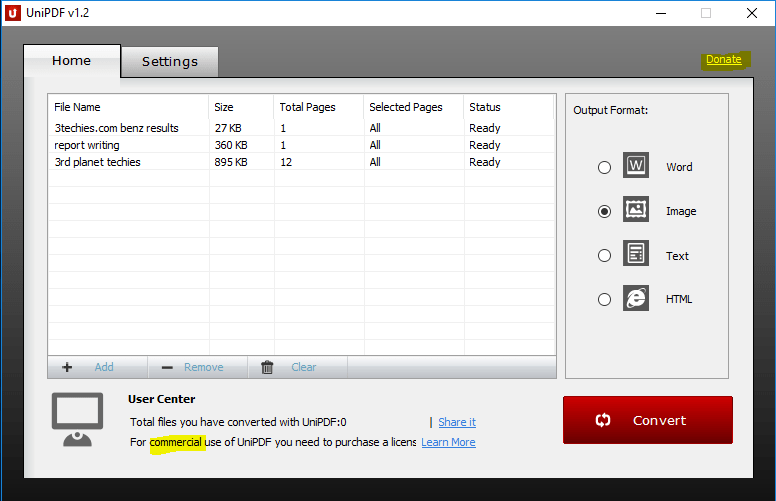
Task: Click the Text format document icon
Action: tap(635, 253)
